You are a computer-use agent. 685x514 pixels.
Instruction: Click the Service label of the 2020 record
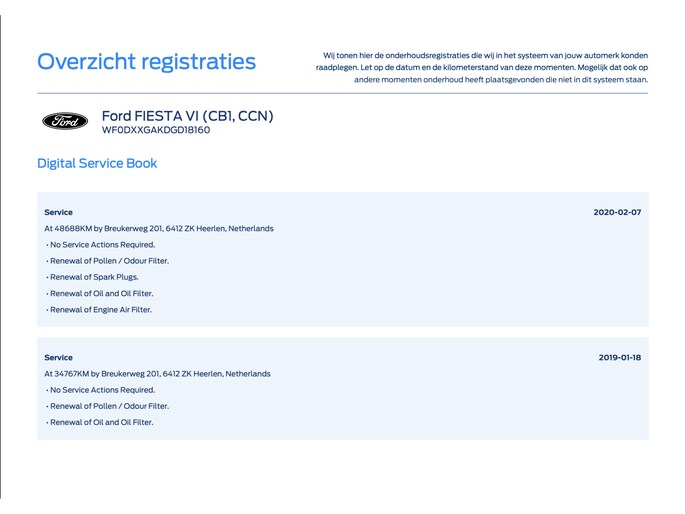click(x=58, y=212)
